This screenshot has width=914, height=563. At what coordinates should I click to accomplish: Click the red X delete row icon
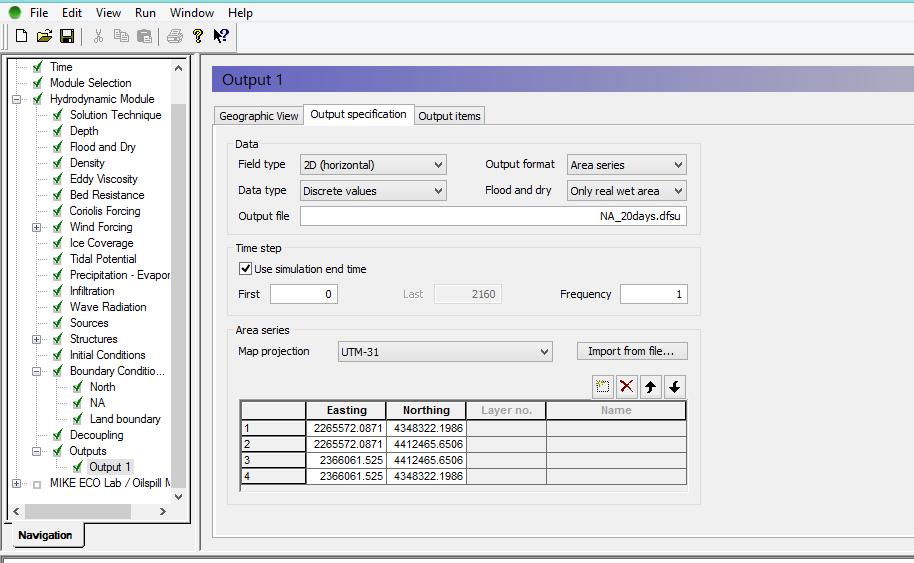coord(627,386)
